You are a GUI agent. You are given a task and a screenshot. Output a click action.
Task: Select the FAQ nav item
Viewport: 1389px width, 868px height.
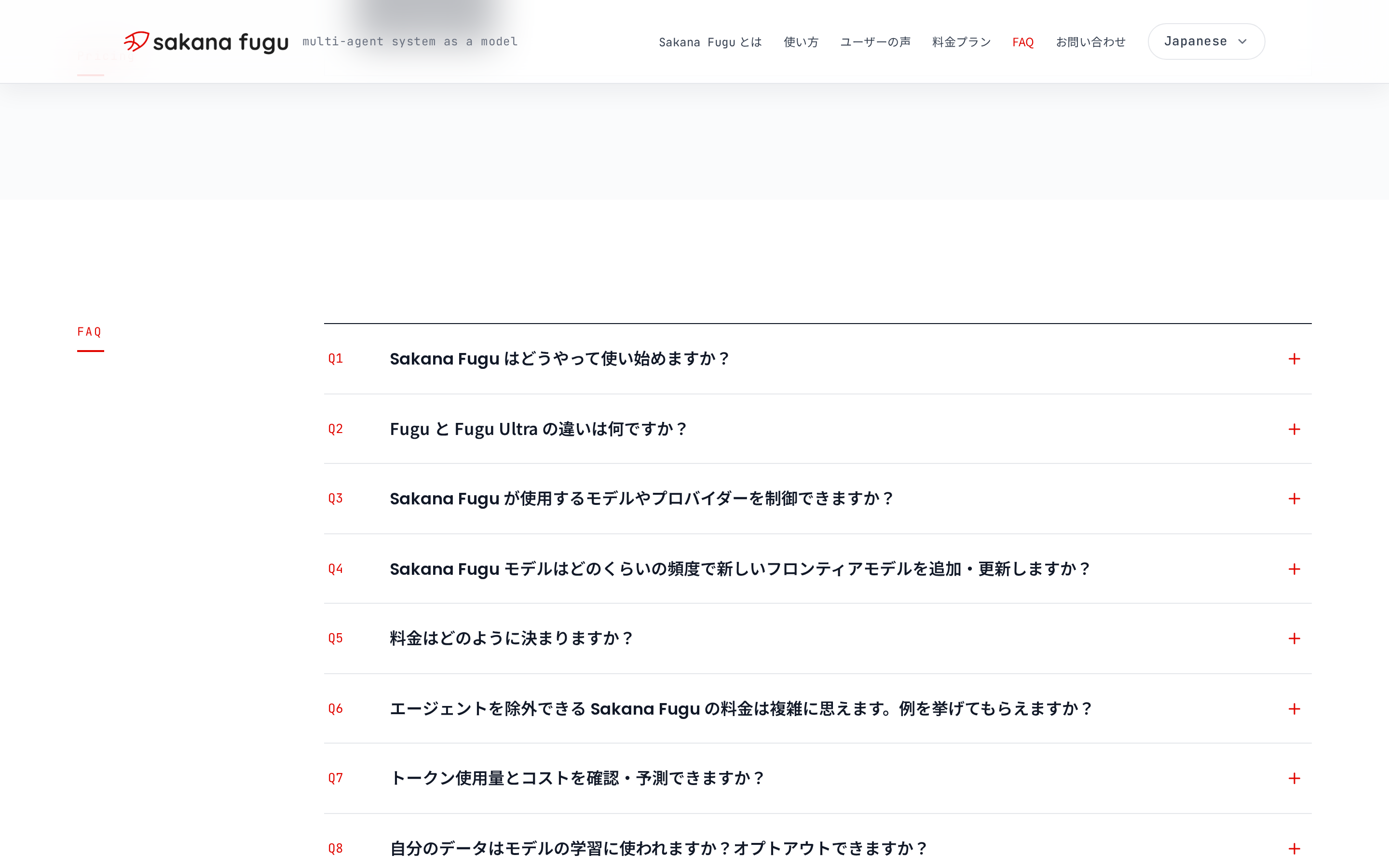[x=1023, y=42]
